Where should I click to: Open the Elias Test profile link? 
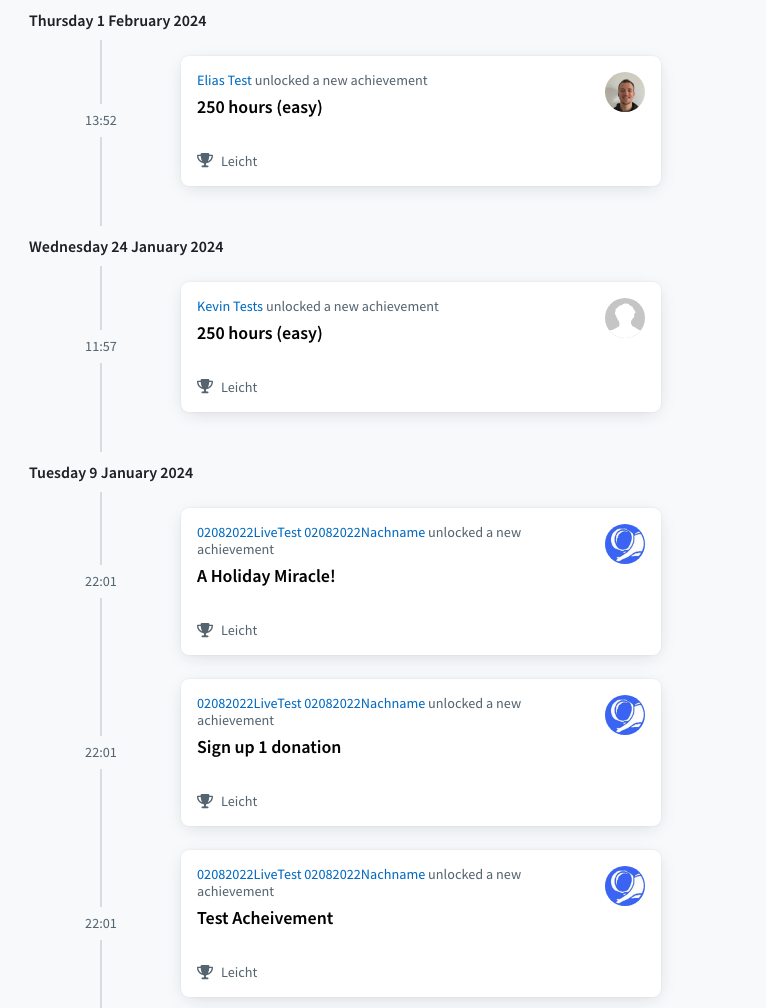pos(224,80)
